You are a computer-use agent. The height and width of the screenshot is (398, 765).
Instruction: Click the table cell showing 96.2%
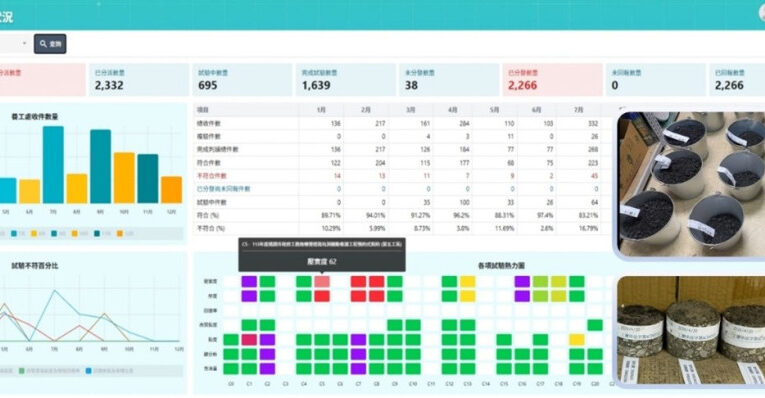point(461,215)
